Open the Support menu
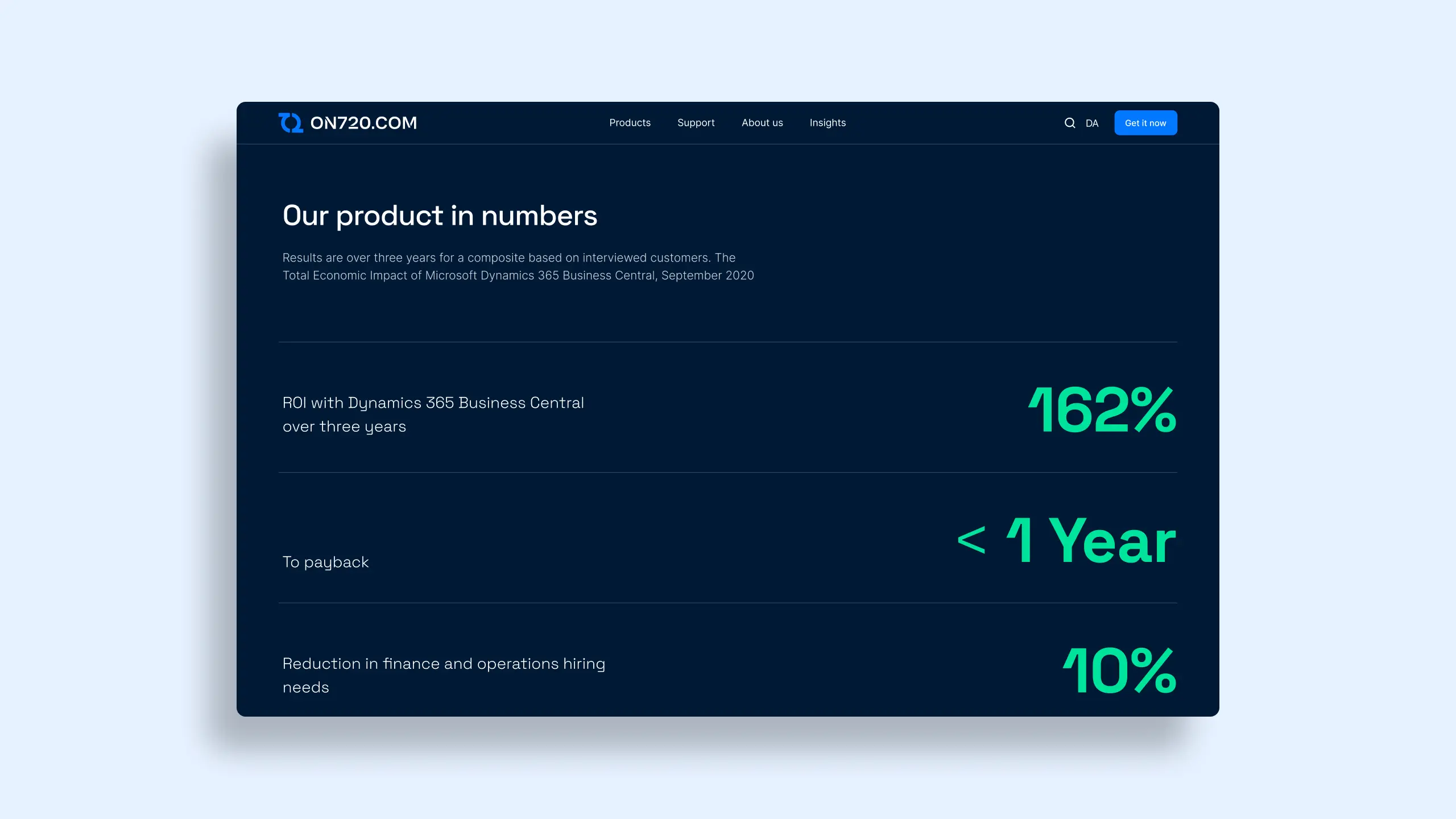This screenshot has height=819, width=1456. point(696,123)
